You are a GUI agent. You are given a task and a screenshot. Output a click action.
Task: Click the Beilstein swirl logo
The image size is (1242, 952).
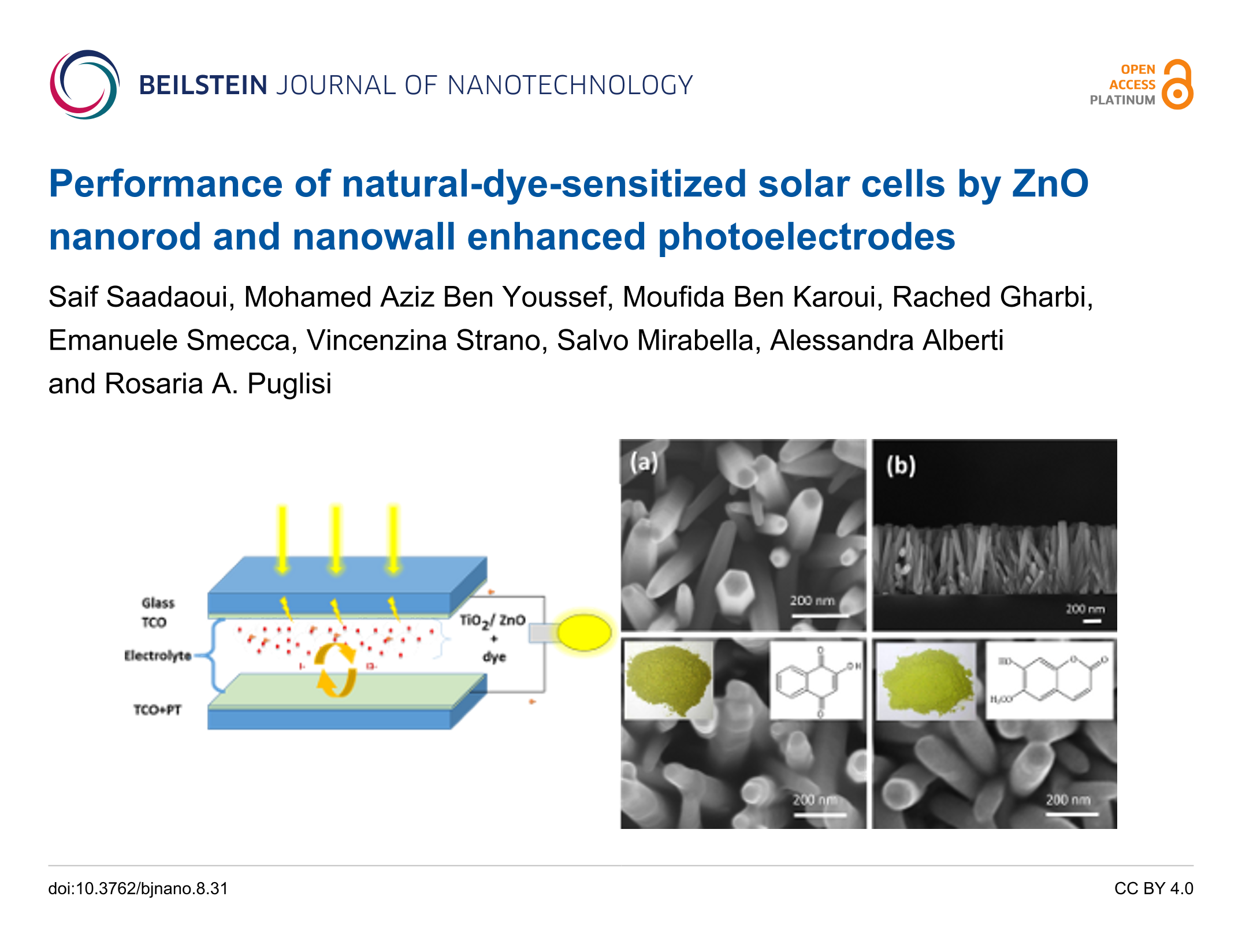(84, 85)
